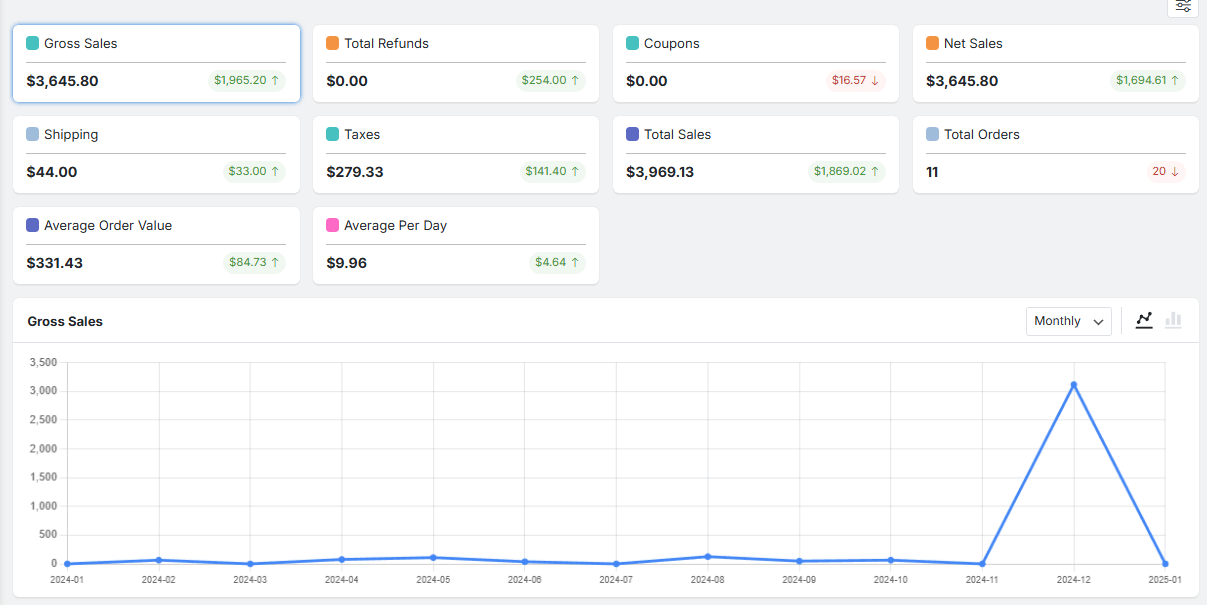Switch to line chart view
Viewport: 1207px width, 605px height.
(1144, 320)
